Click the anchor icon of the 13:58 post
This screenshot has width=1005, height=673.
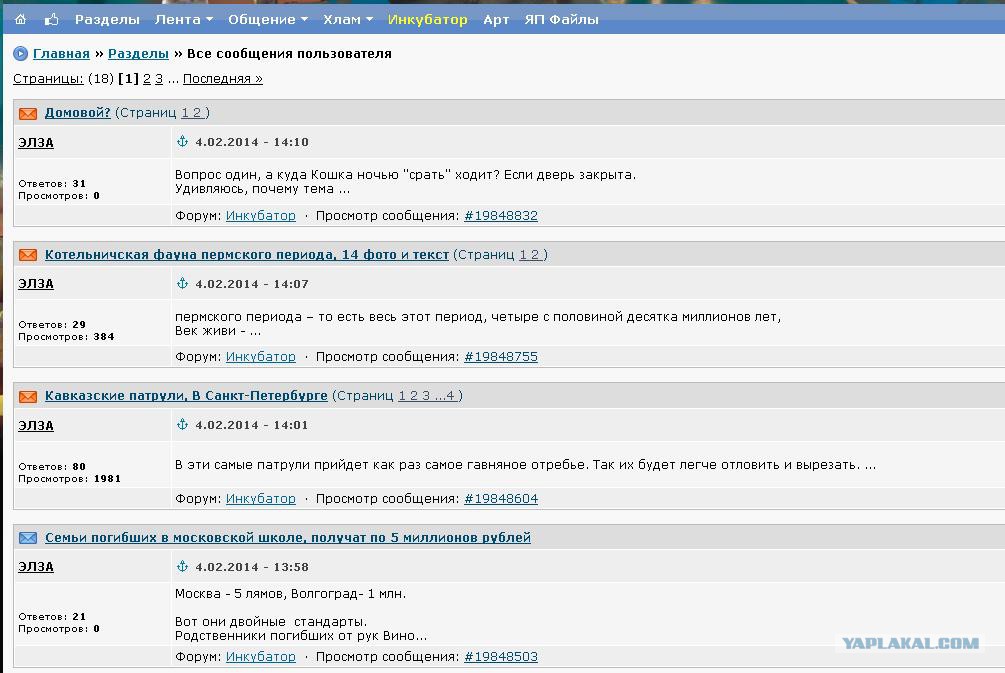pyautogui.click(x=182, y=566)
